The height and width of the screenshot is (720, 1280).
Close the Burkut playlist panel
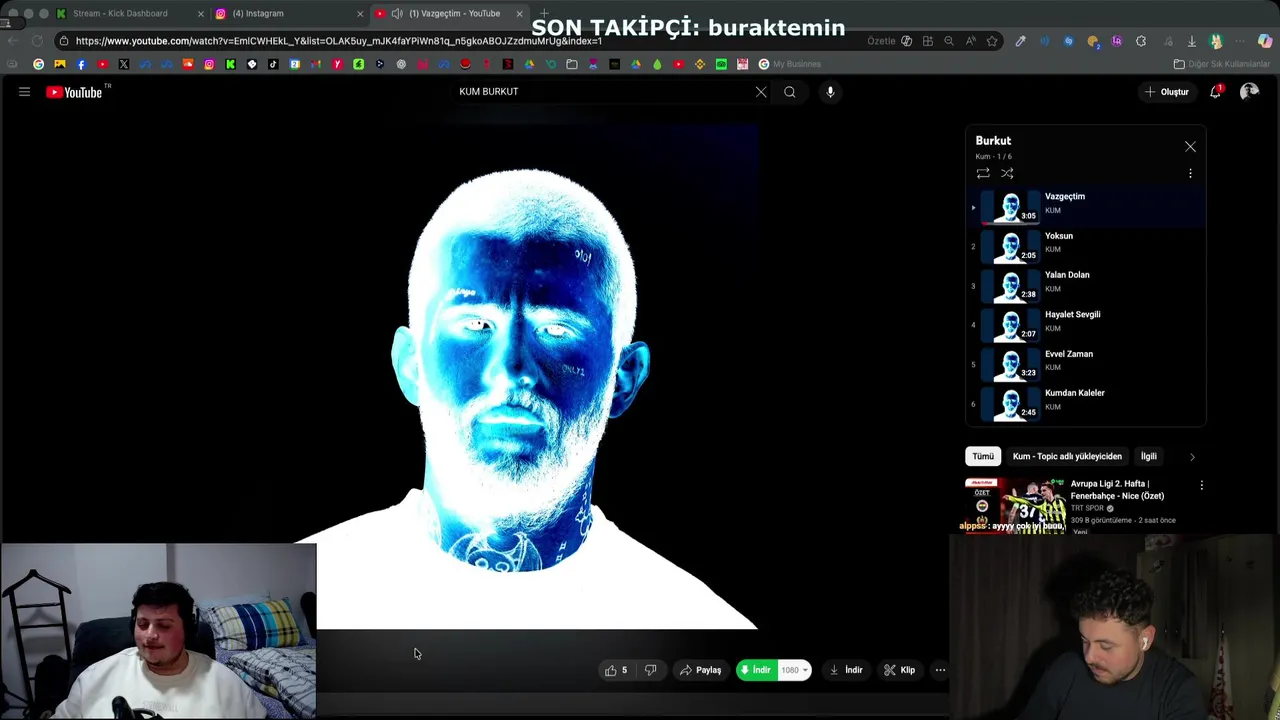[x=1190, y=147]
